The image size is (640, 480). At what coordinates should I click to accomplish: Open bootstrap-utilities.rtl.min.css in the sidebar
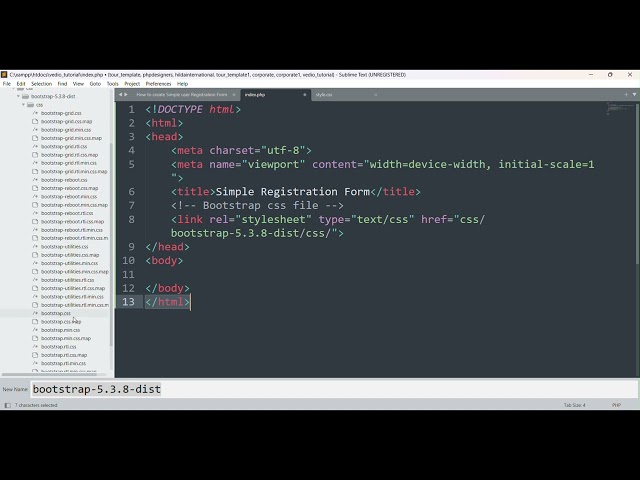72,297
